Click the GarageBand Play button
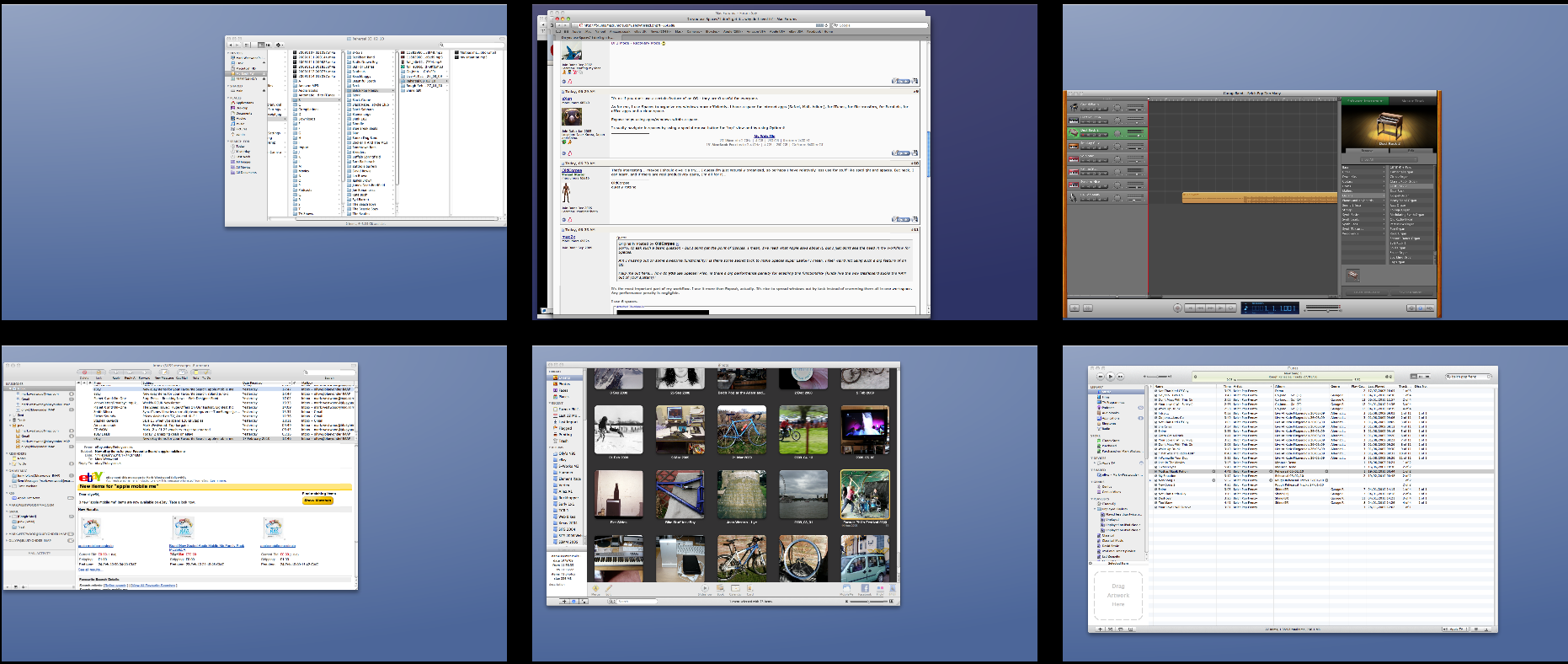 [1220, 308]
